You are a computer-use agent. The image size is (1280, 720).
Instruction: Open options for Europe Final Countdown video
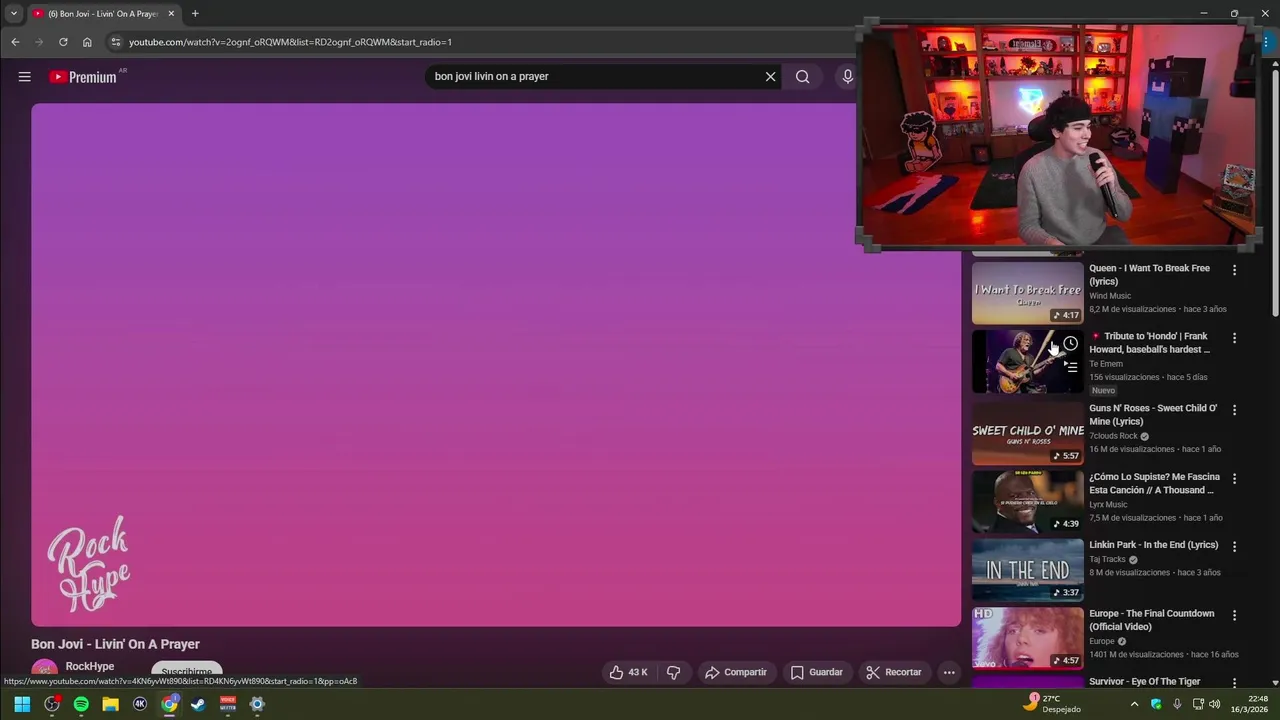coord(1234,615)
